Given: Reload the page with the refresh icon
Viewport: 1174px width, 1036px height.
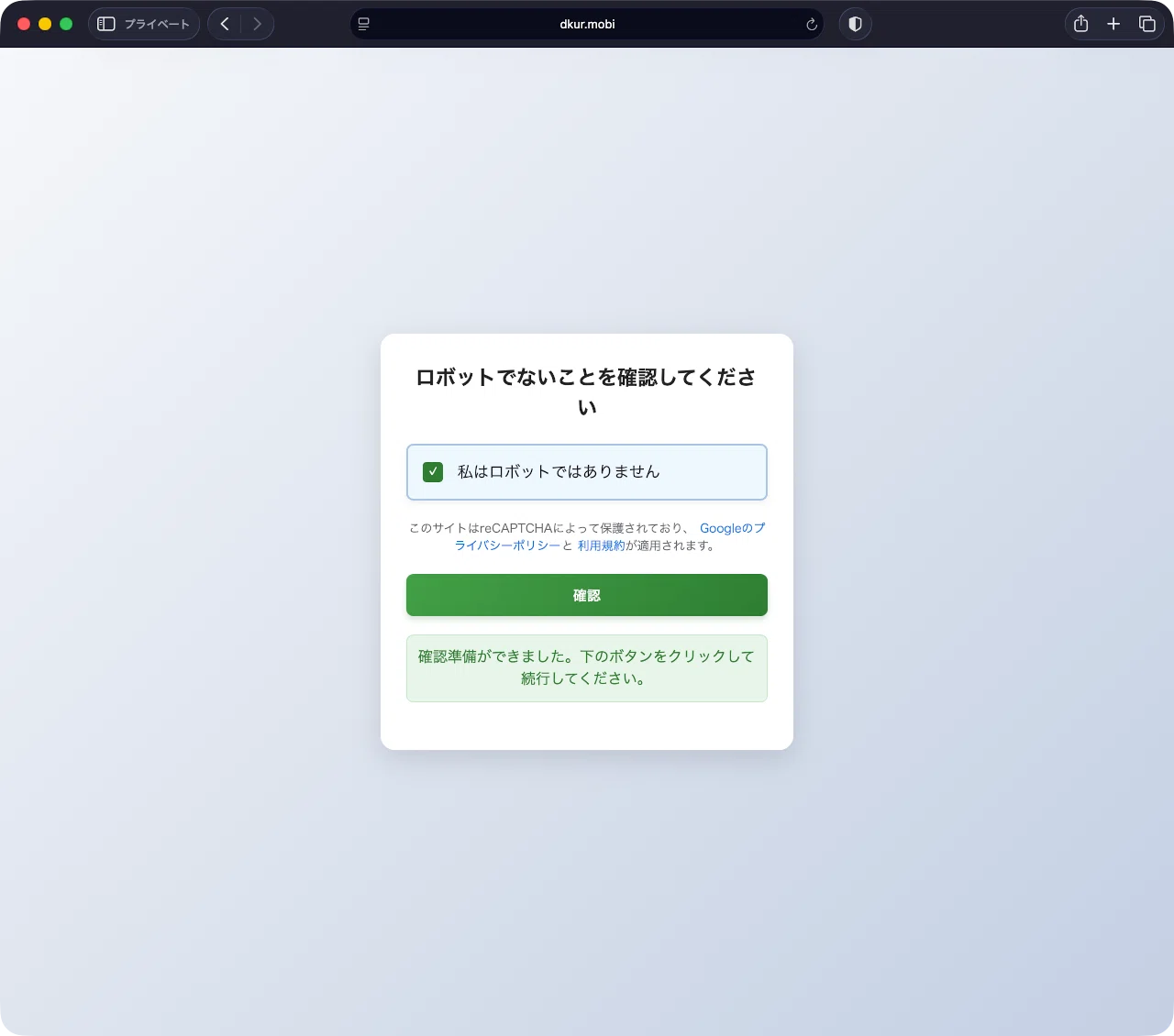Looking at the screenshot, I should click(x=812, y=25).
